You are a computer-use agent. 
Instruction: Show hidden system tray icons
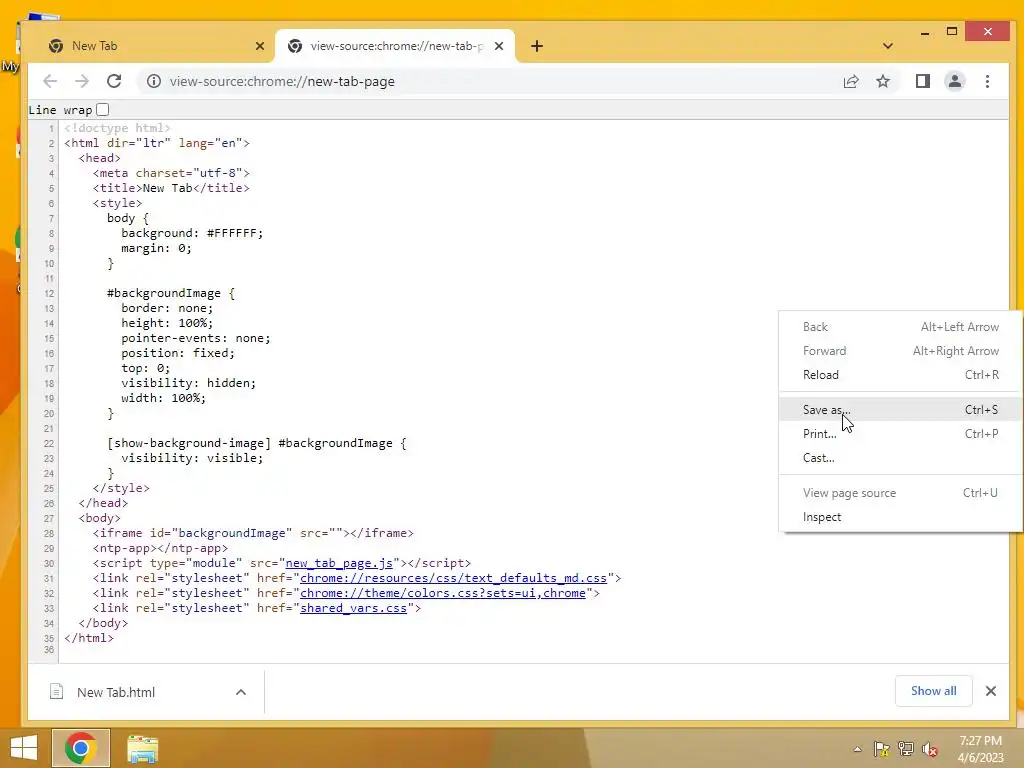(x=857, y=749)
